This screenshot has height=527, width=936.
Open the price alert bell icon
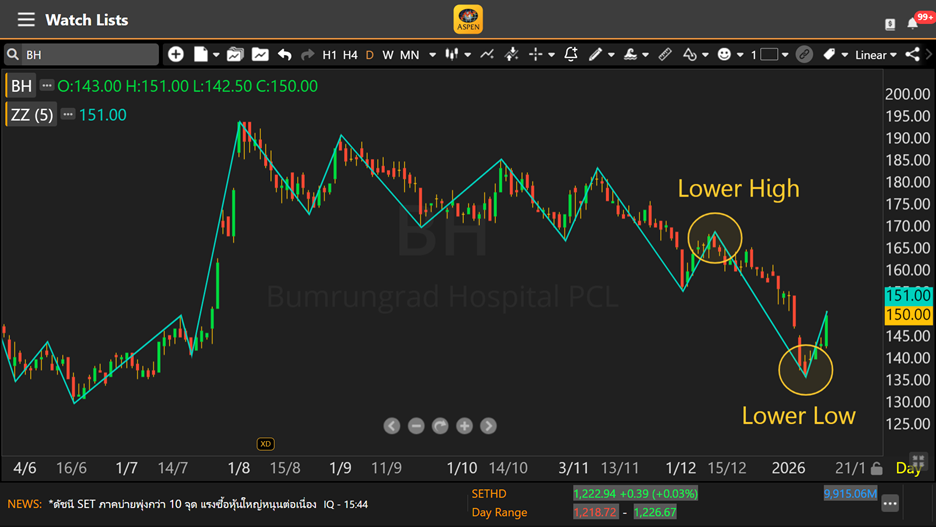[571, 55]
